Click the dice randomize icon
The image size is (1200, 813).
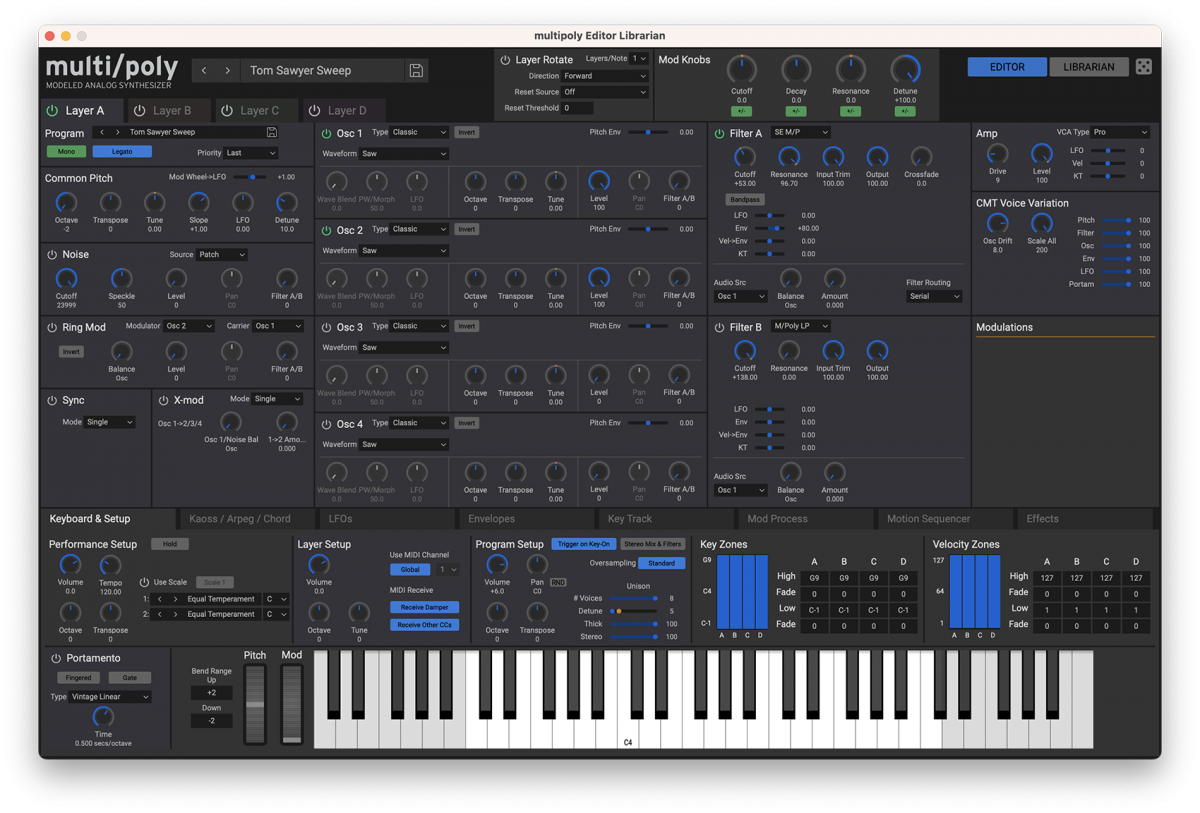tap(1143, 67)
